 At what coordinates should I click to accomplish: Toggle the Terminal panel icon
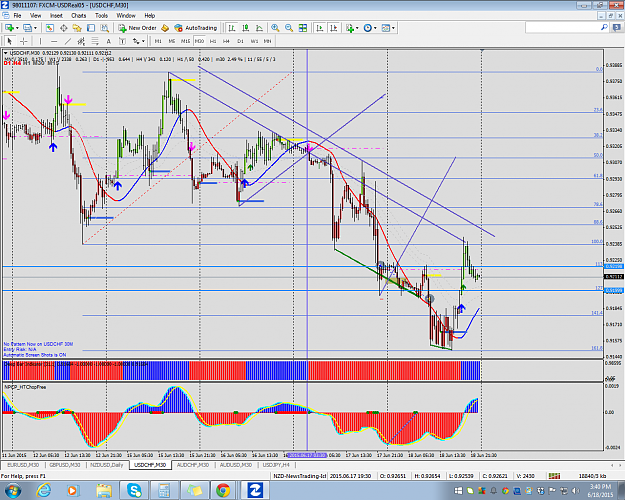(x=91, y=28)
